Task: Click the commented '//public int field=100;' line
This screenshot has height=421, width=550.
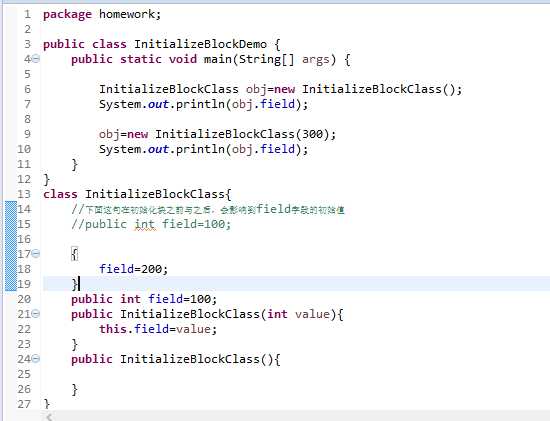Action: click(x=151, y=224)
